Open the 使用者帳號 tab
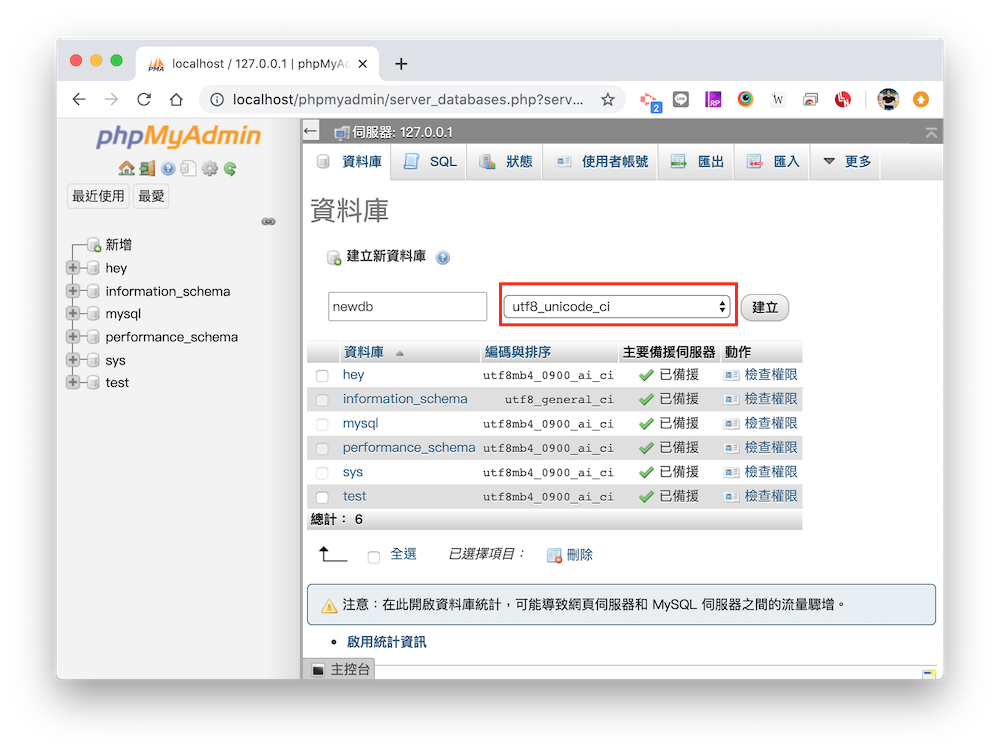The height and width of the screenshot is (754, 1000). point(601,161)
